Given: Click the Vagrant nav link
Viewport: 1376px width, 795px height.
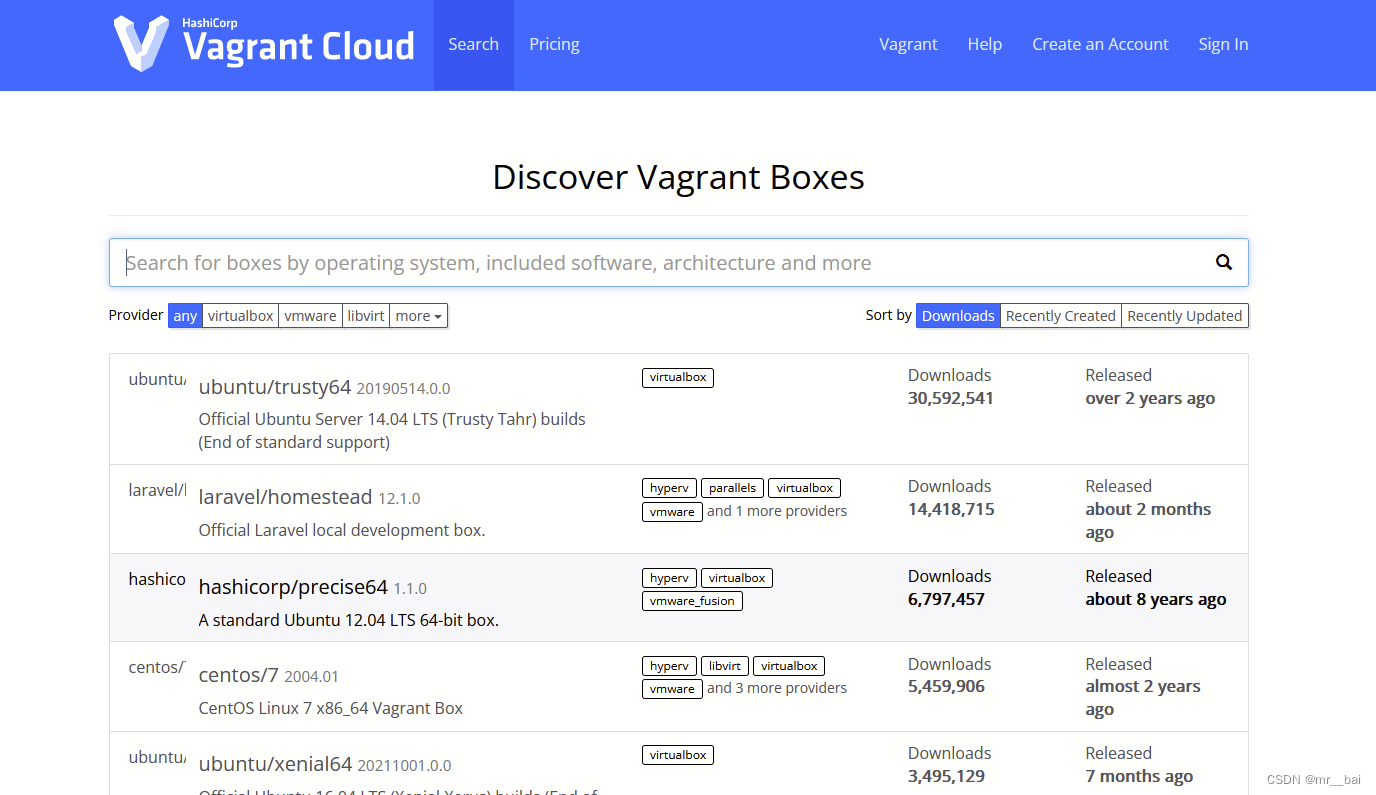Looking at the screenshot, I should 908,44.
